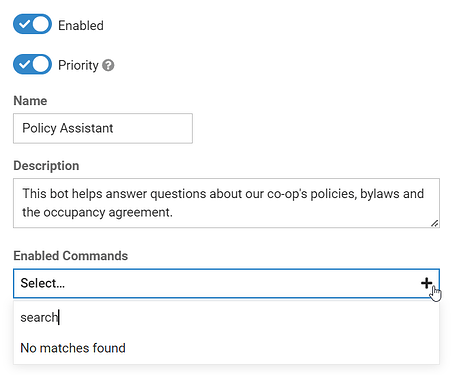Image resolution: width=456 pixels, height=375 pixels.
Task: Click the 'Name' field label
Action: point(30,101)
